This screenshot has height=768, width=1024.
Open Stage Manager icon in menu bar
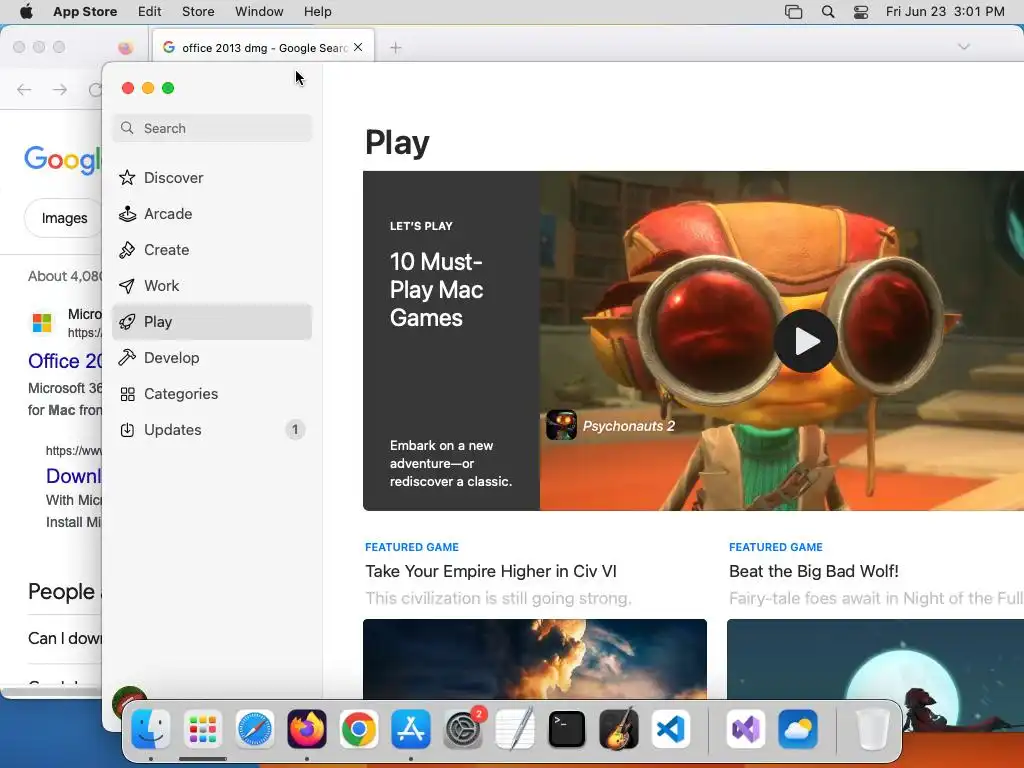(793, 12)
